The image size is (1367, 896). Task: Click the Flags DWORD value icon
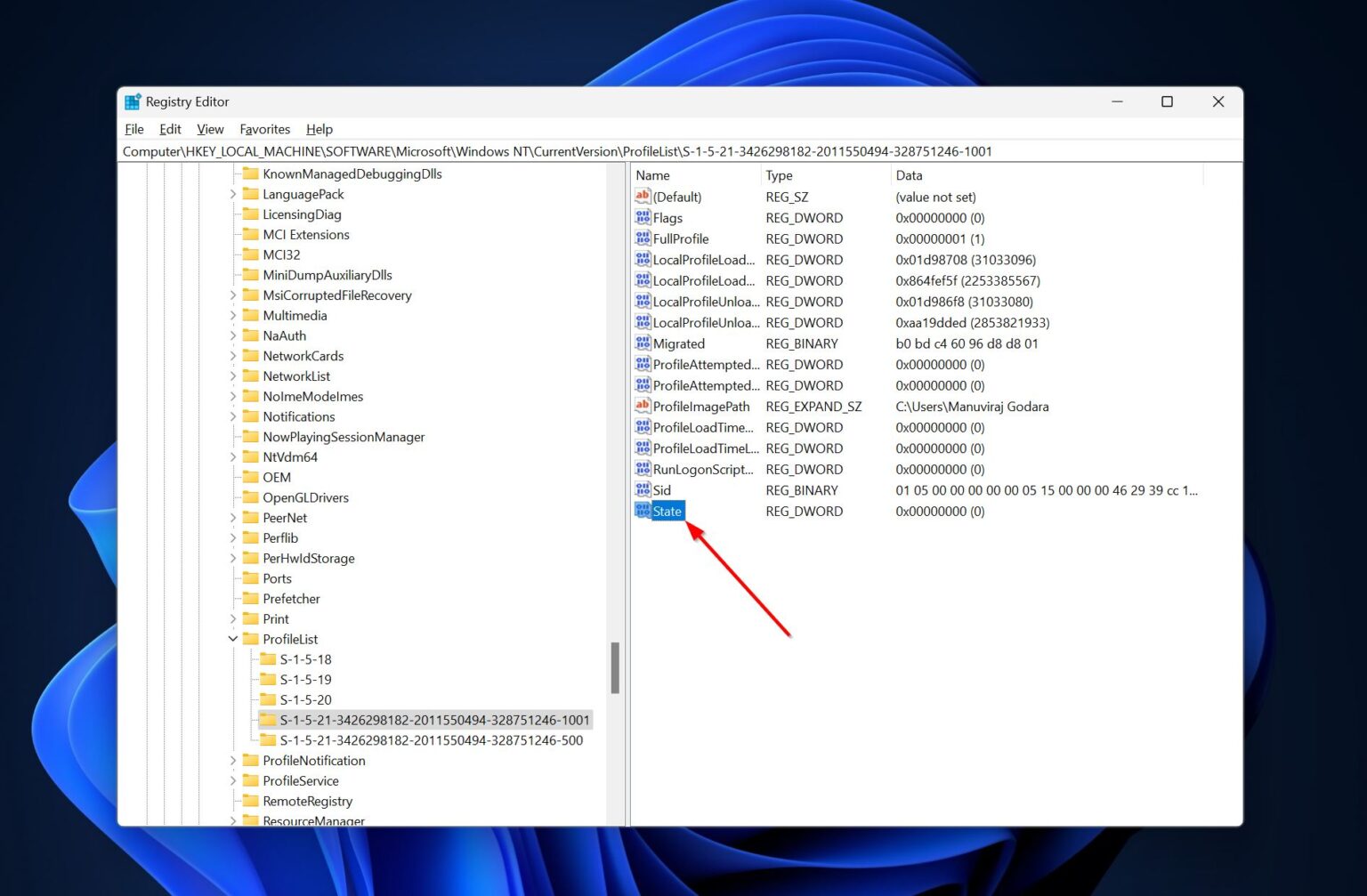pyautogui.click(x=642, y=217)
